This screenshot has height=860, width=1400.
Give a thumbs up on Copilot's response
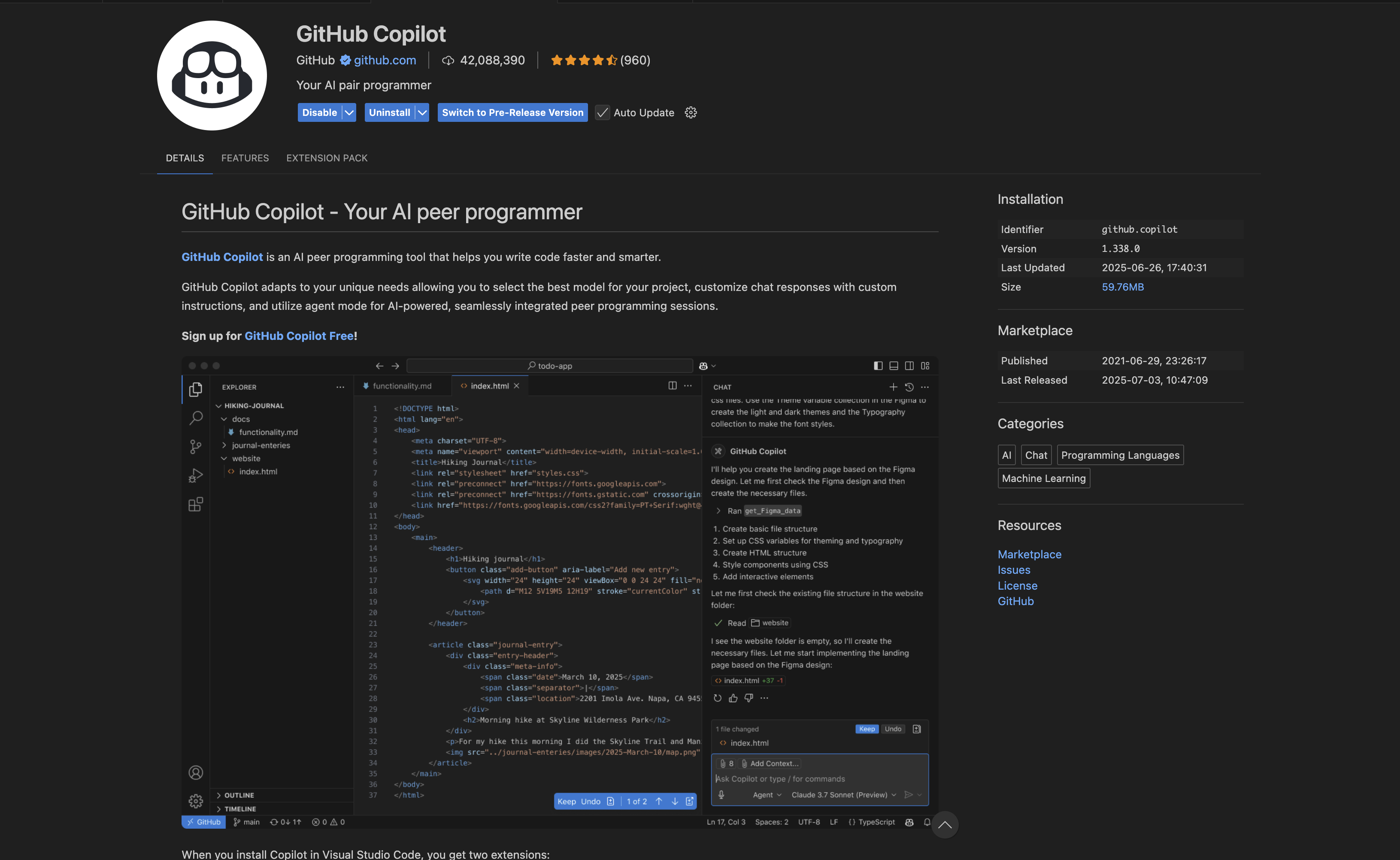click(x=733, y=698)
